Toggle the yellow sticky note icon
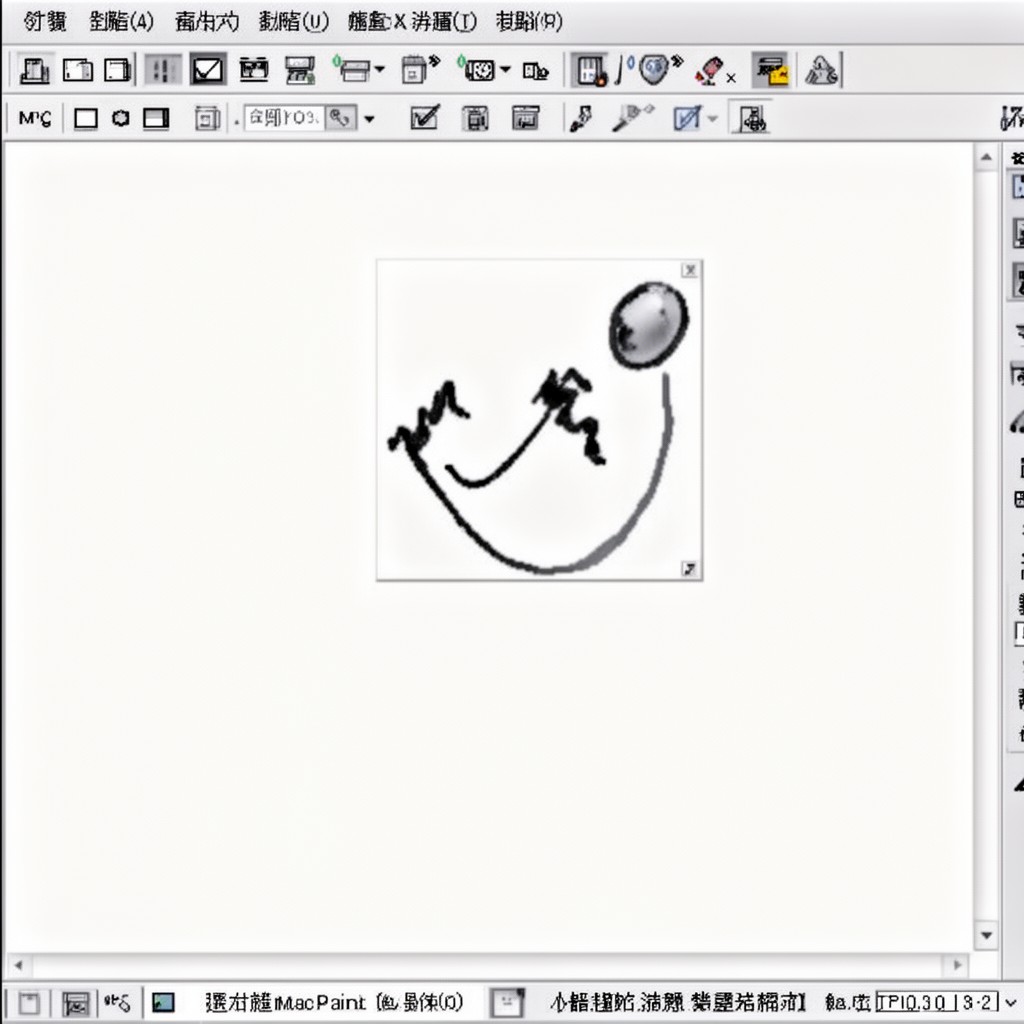The width and height of the screenshot is (1024, 1024). 771,70
